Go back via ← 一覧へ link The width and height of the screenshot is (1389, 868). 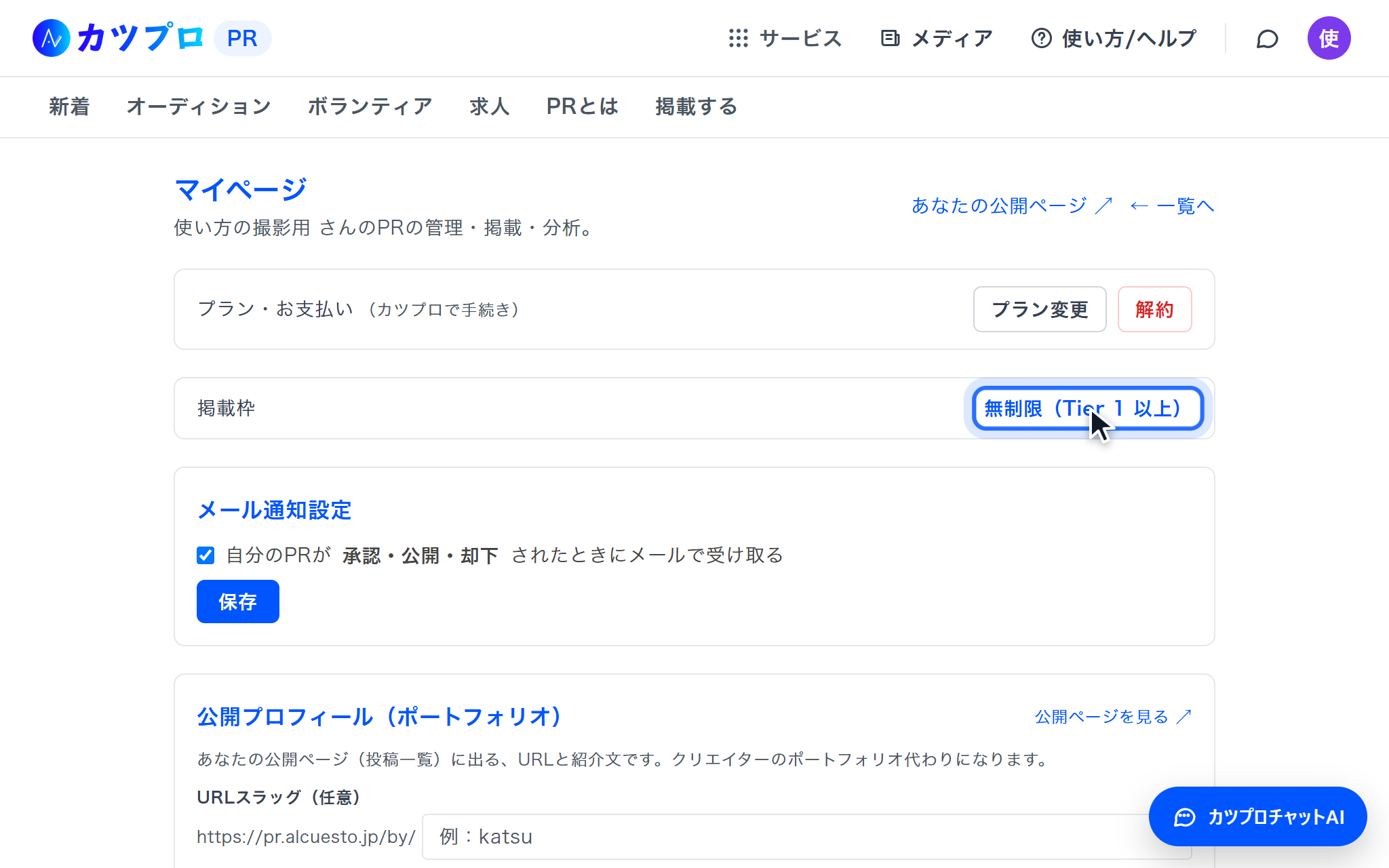(x=1172, y=205)
